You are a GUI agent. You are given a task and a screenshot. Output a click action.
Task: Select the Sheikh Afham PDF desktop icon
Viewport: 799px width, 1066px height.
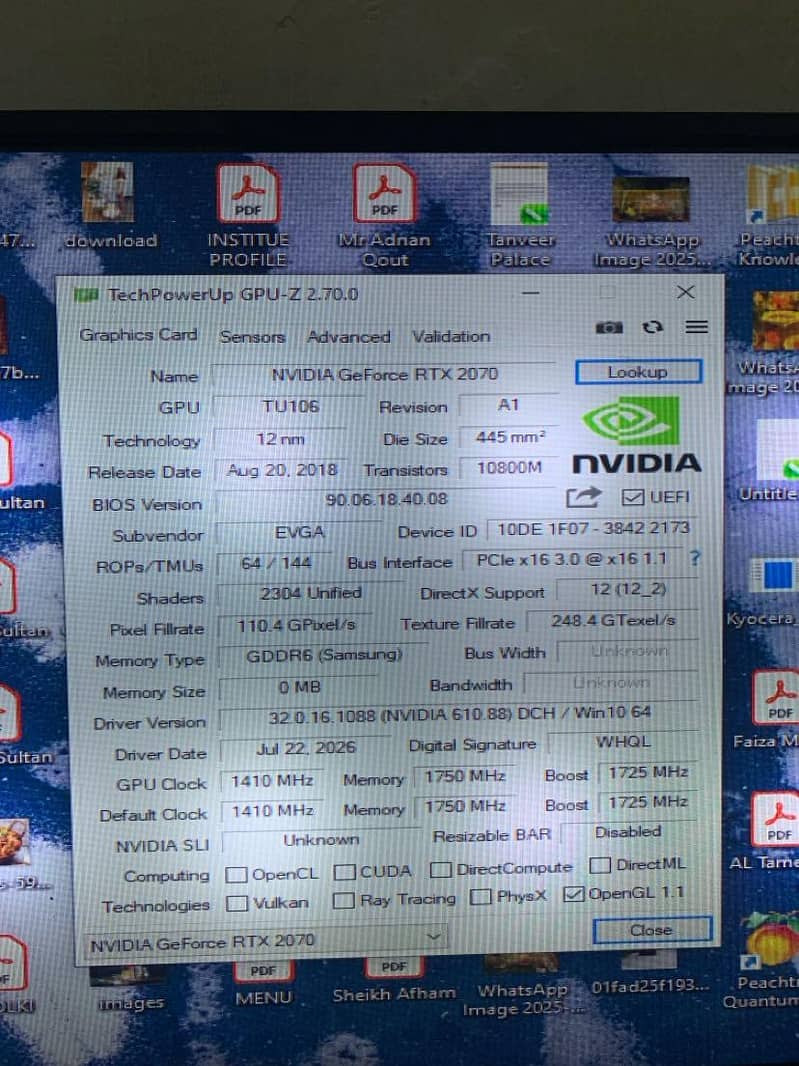pyautogui.click(x=394, y=980)
